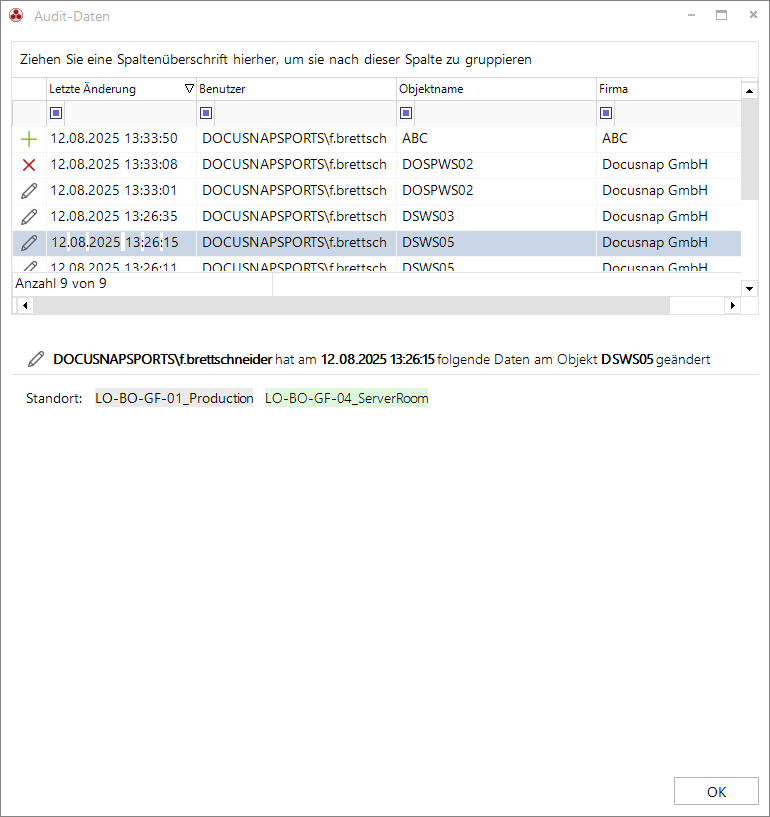Open filter operator for Benutzer column
Screen dimensions: 770x817
pos(206,113)
